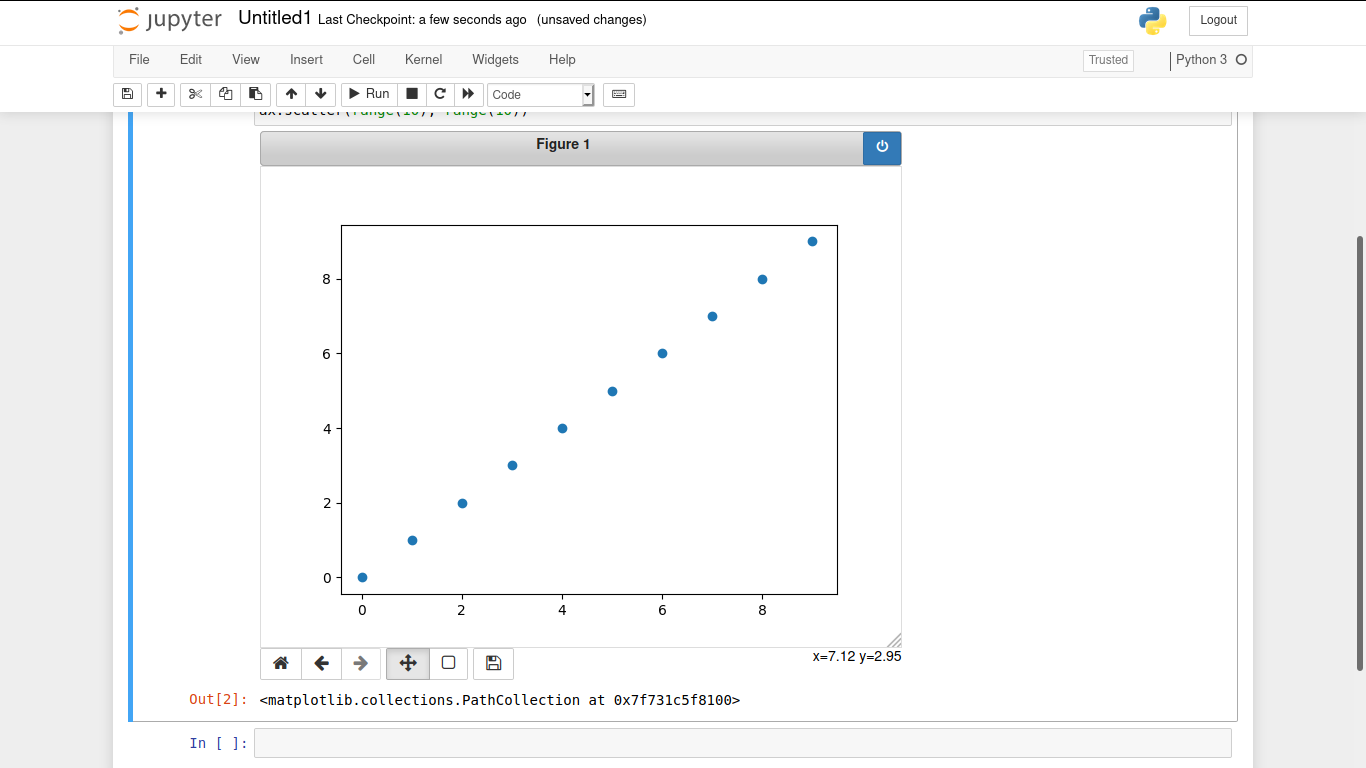Click the empty code cell input
The width and height of the screenshot is (1366, 768).
pyautogui.click(x=743, y=743)
